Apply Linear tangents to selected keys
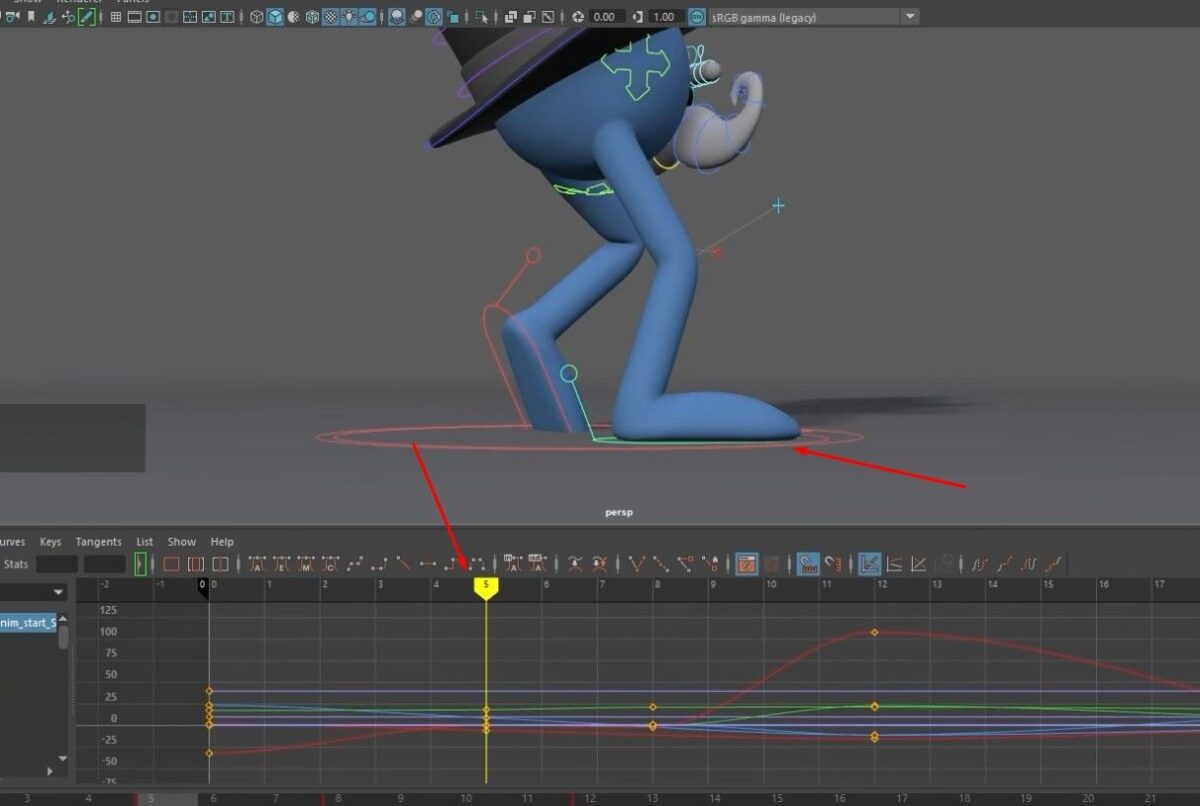Viewport: 1200px width, 806px height. point(406,565)
